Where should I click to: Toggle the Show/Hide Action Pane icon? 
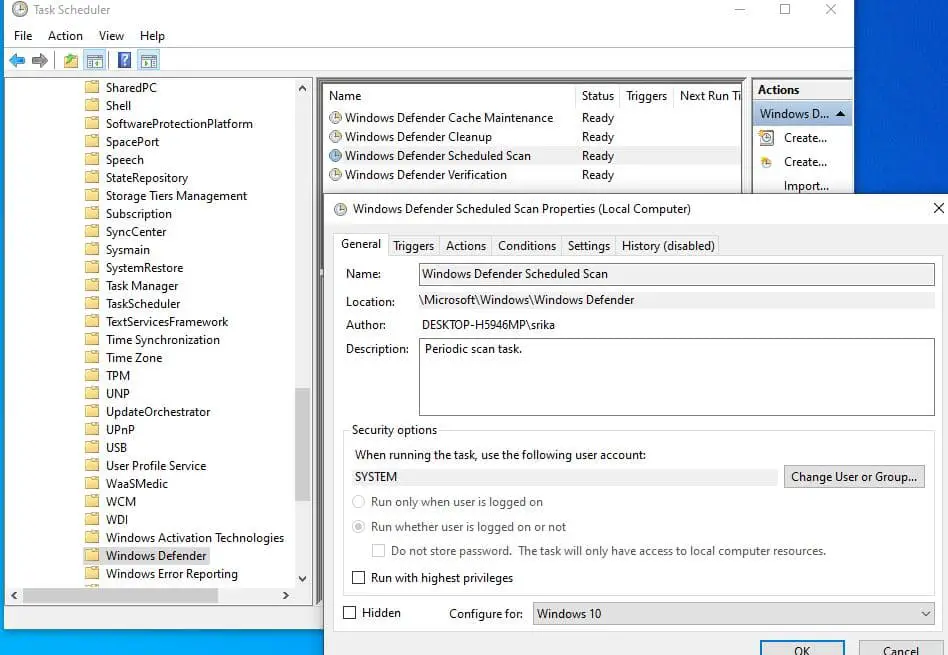click(x=148, y=61)
